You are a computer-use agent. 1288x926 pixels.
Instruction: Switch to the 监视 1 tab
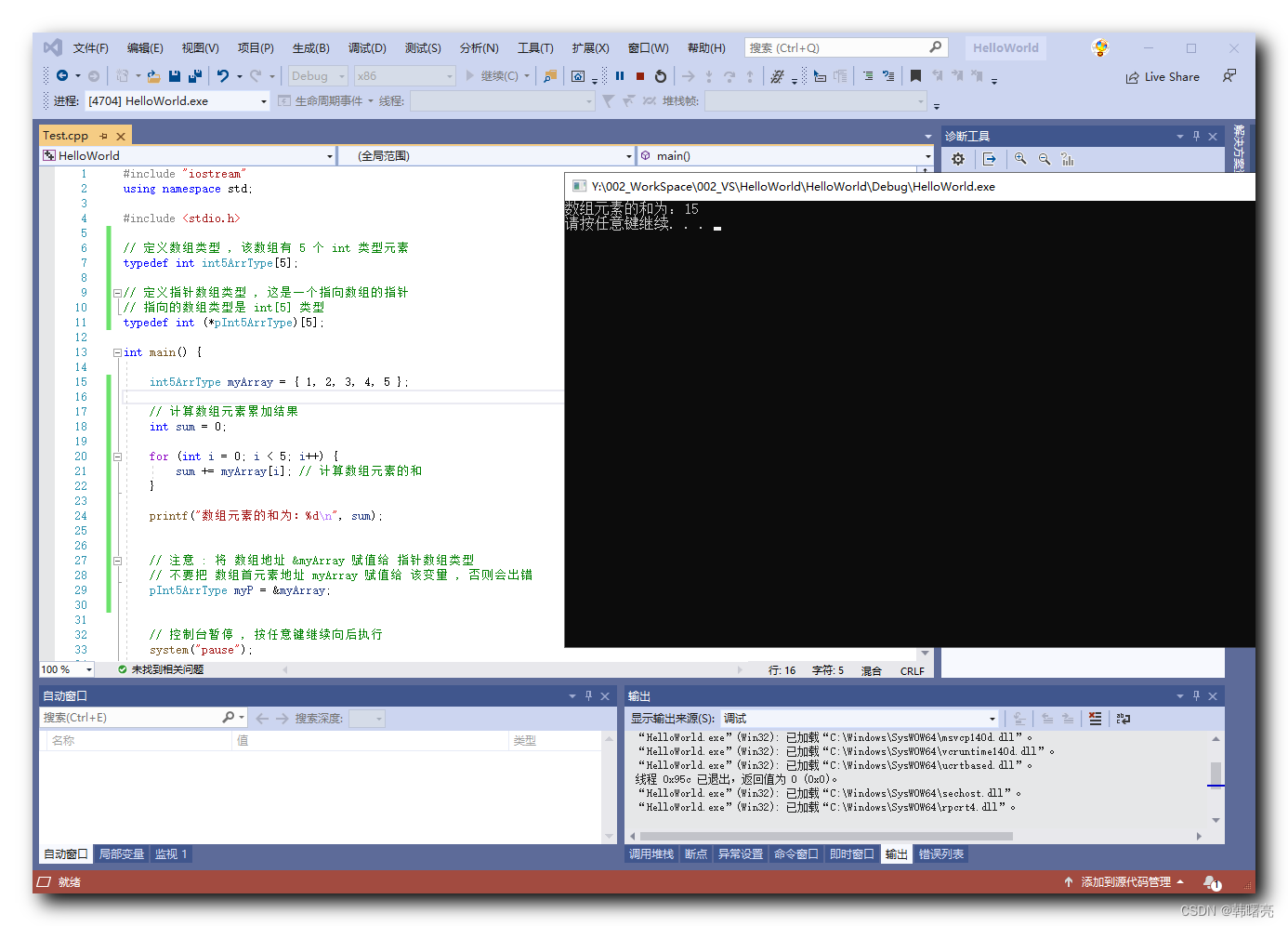(171, 853)
